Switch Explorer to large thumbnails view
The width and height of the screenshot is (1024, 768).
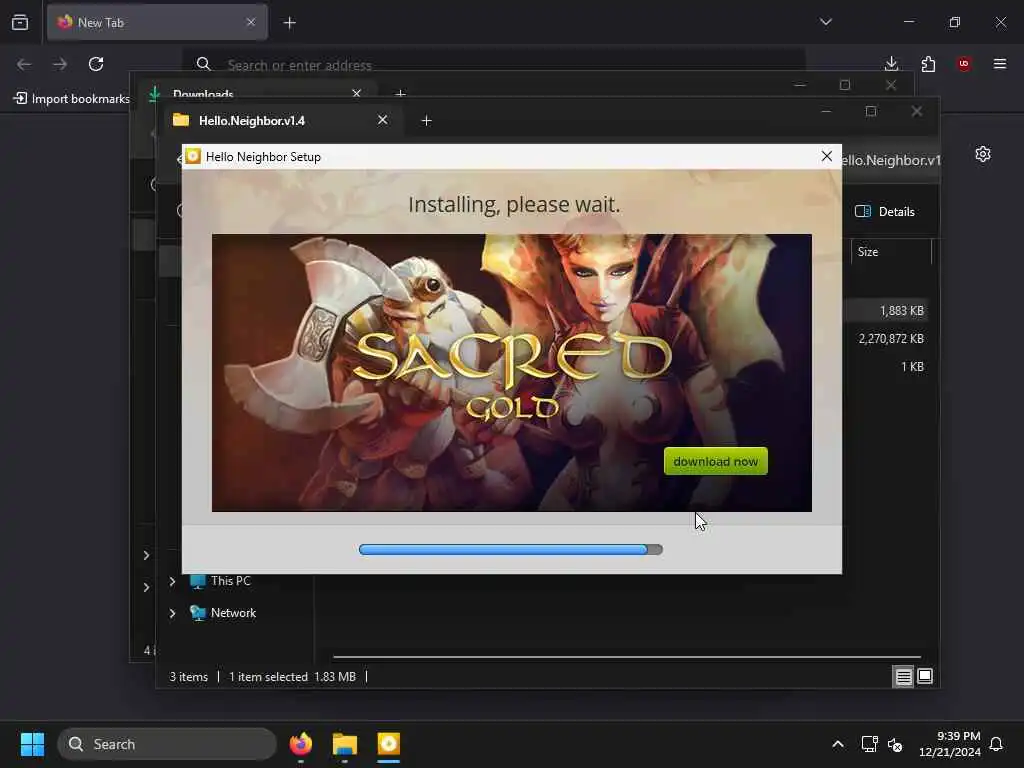[925, 677]
